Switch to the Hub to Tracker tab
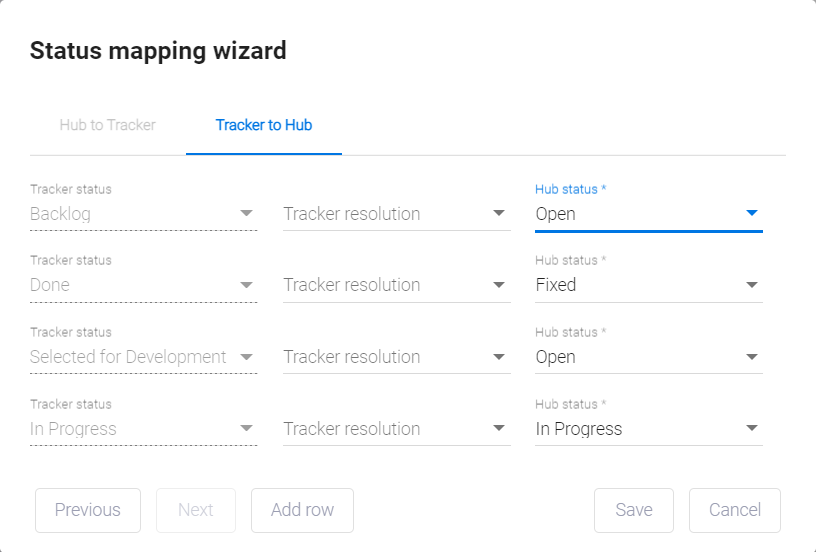The image size is (816, 552). point(107,125)
